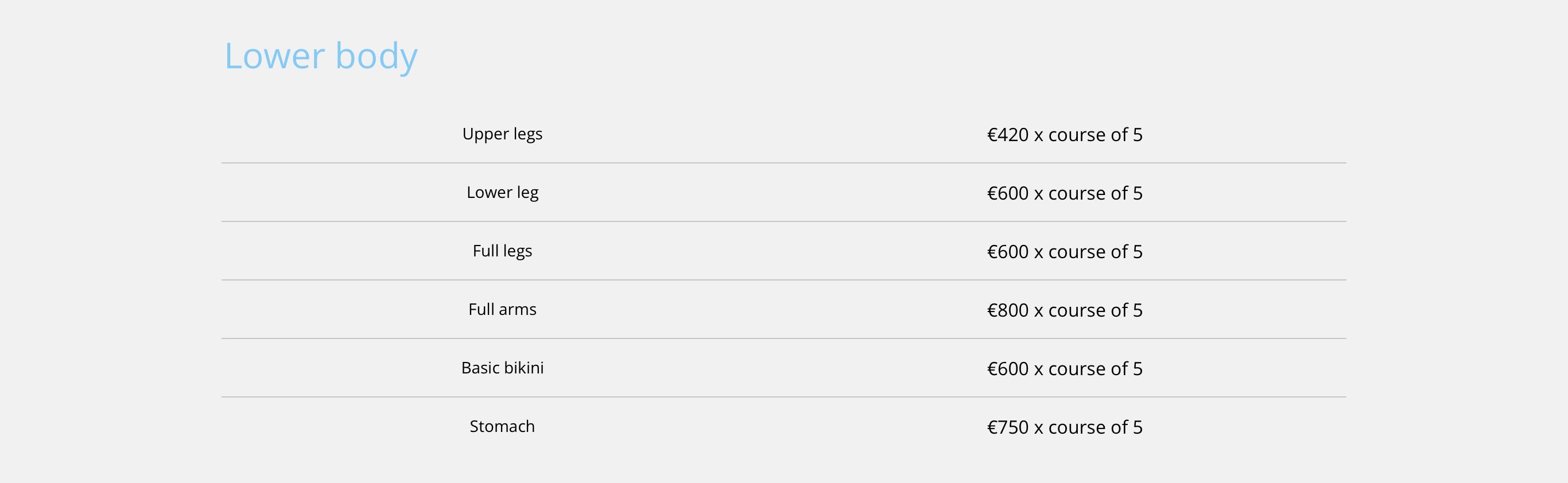This screenshot has height=483, width=1568.
Task: Click the word 'Lower' in the blue heading
Action: [x=274, y=56]
